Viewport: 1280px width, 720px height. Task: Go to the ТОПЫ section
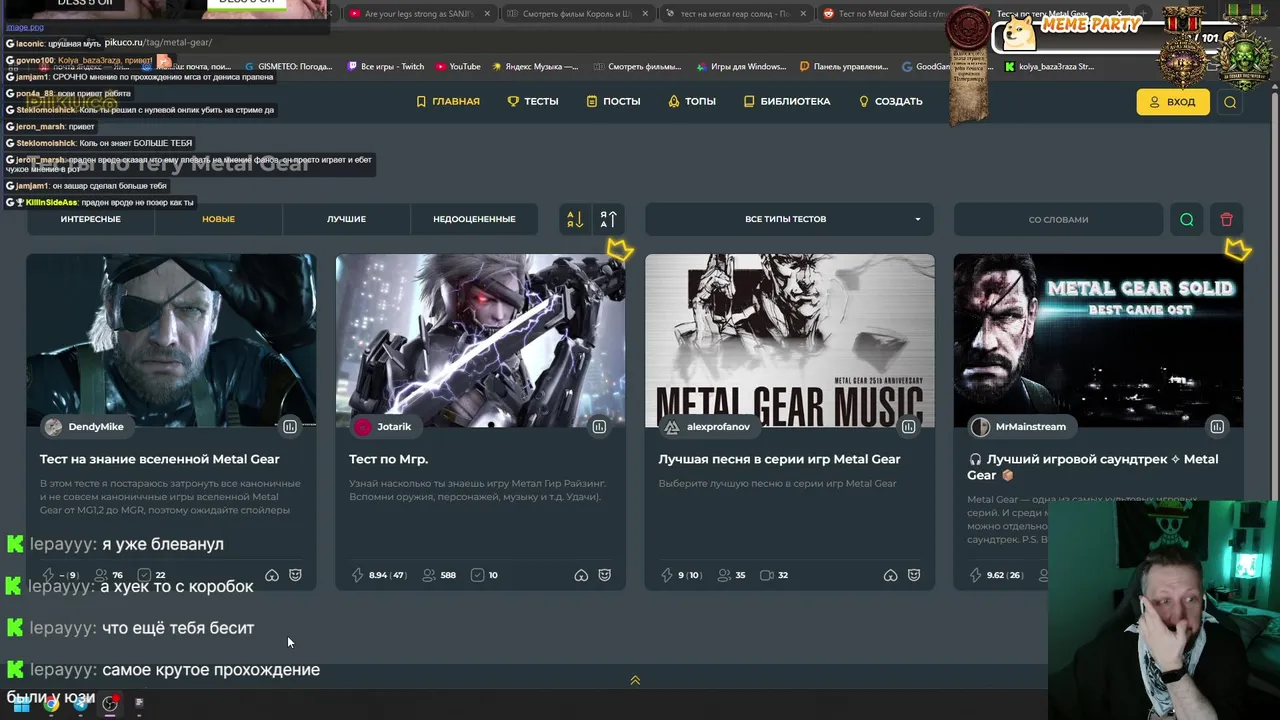[x=692, y=101]
